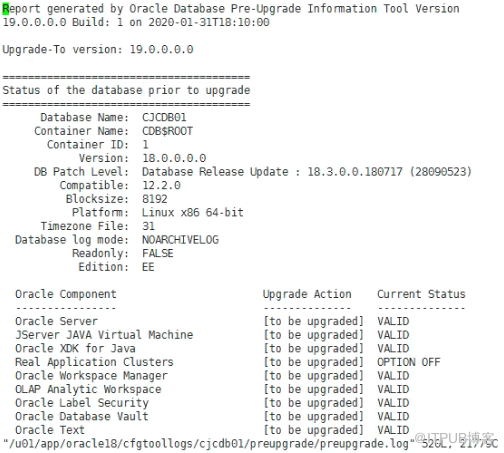Viewport: 504px width, 453px height.
Task: Click the NOARCHIVELOG log mode value
Action: click(x=180, y=240)
